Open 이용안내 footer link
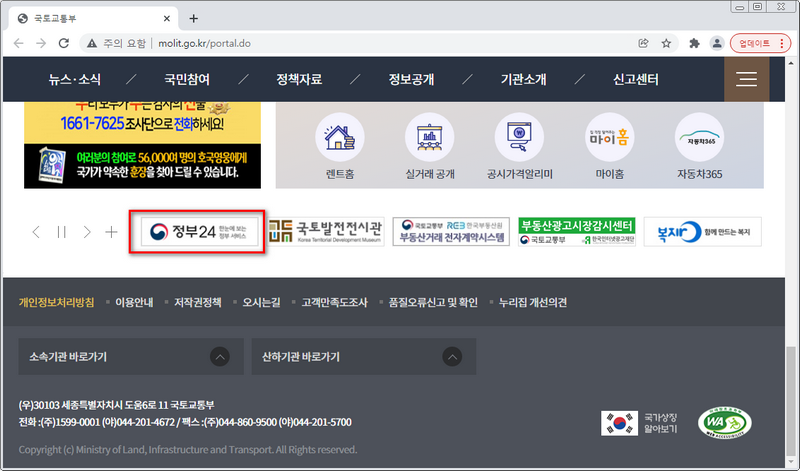The image size is (800, 471). point(134,302)
